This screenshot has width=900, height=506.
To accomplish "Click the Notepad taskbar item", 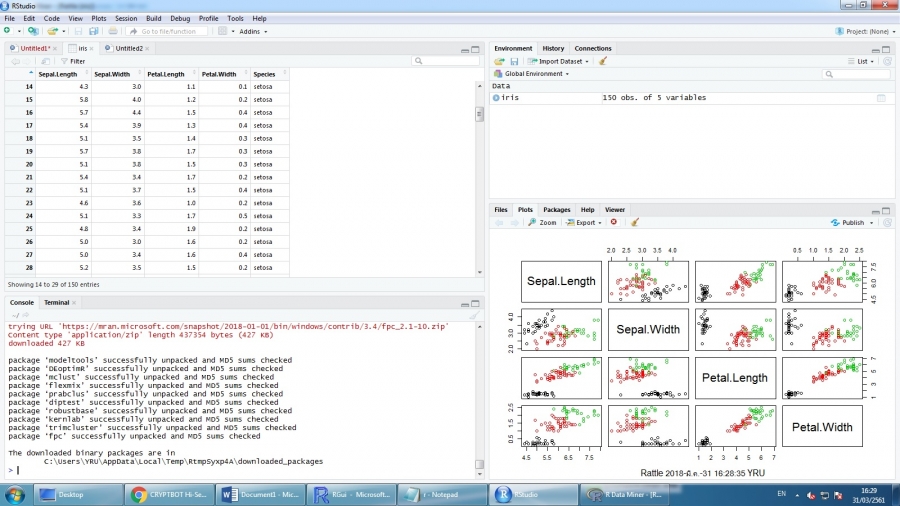I will pos(442,495).
